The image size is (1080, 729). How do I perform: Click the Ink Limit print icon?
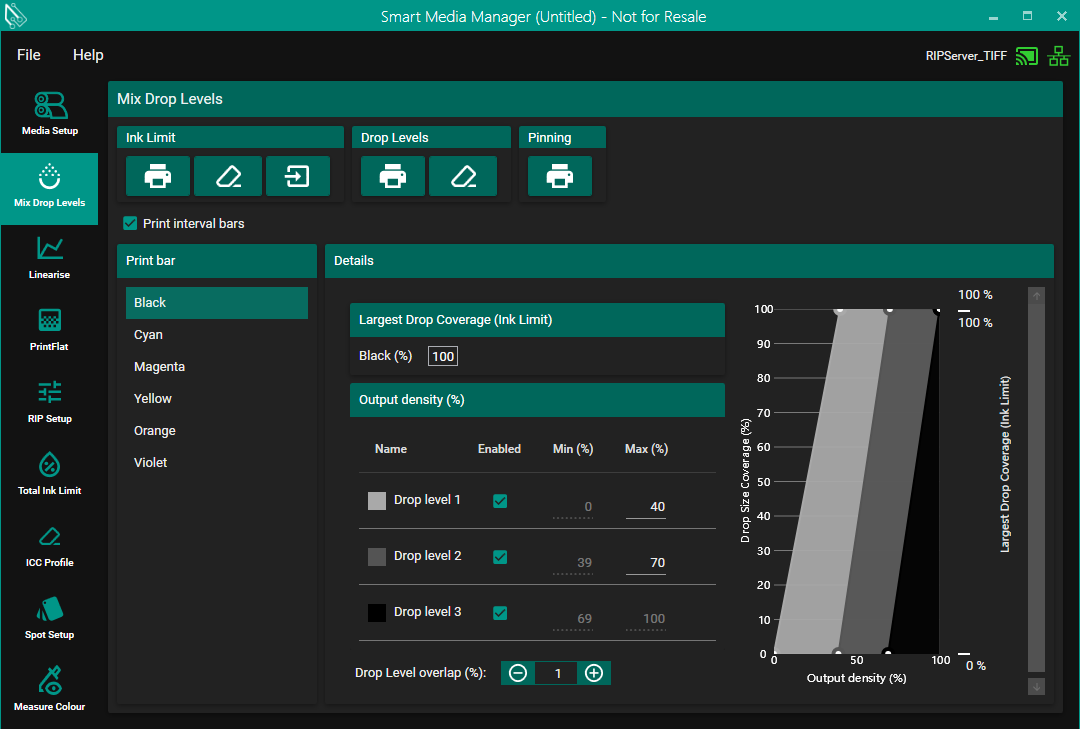click(x=158, y=176)
